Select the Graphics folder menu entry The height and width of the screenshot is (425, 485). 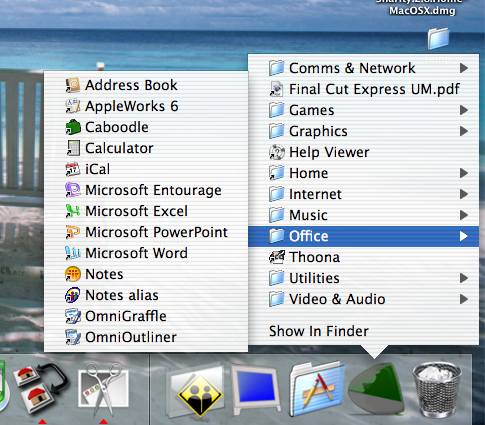(363, 131)
